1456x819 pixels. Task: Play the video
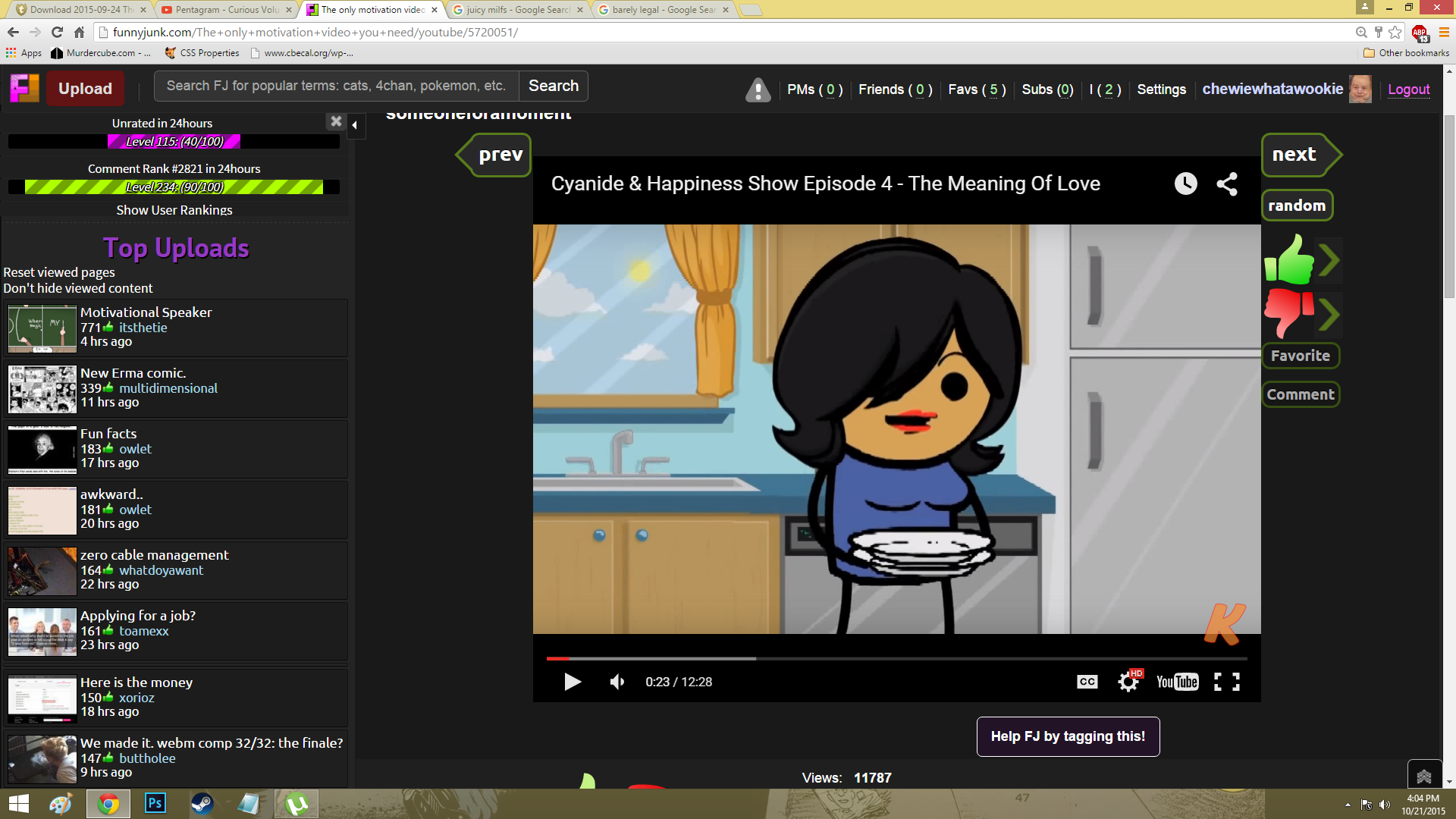coord(573,682)
